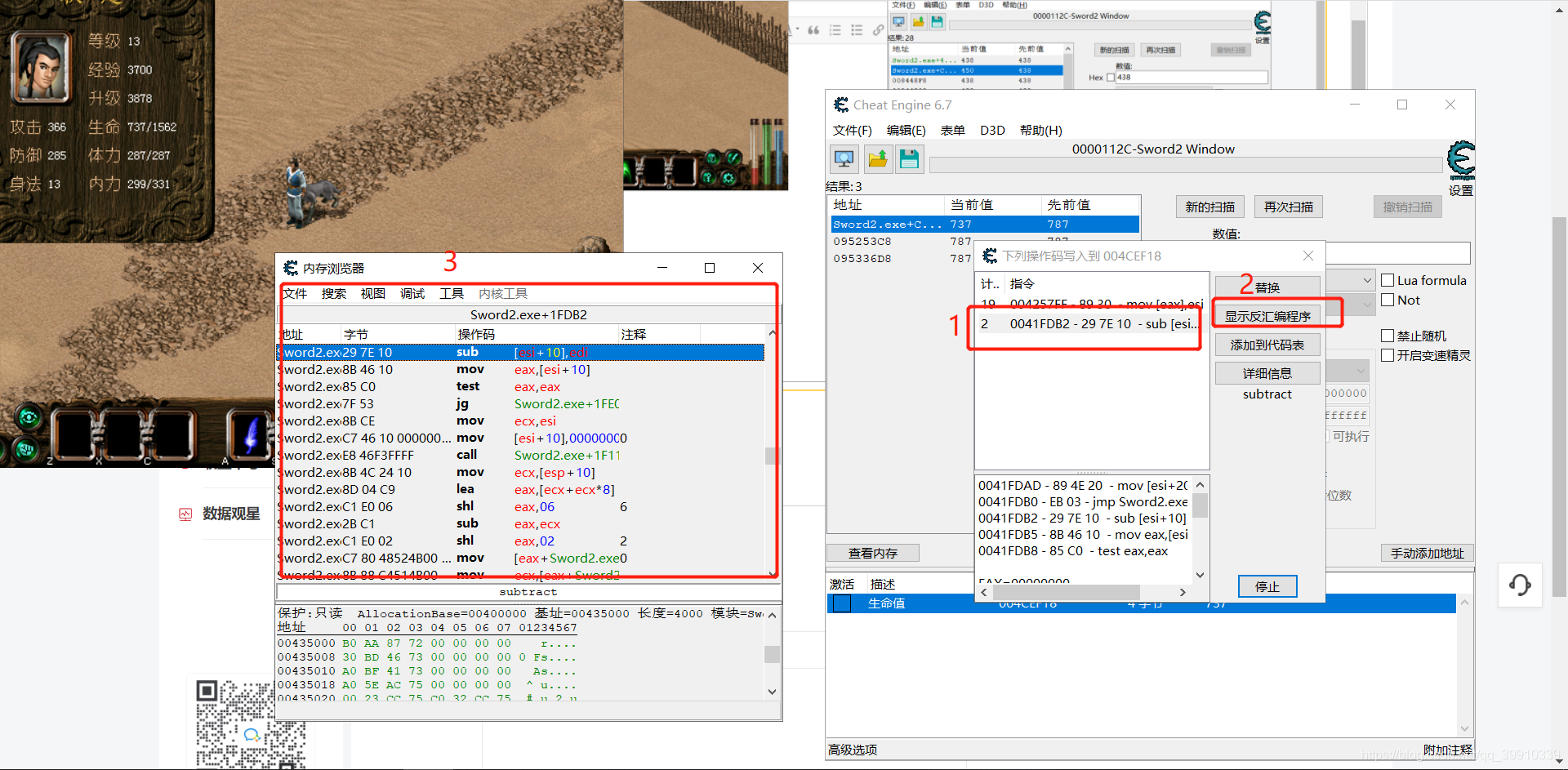
Task: Open the Cheat Engine settings logo icon
Action: click(1461, 160)
